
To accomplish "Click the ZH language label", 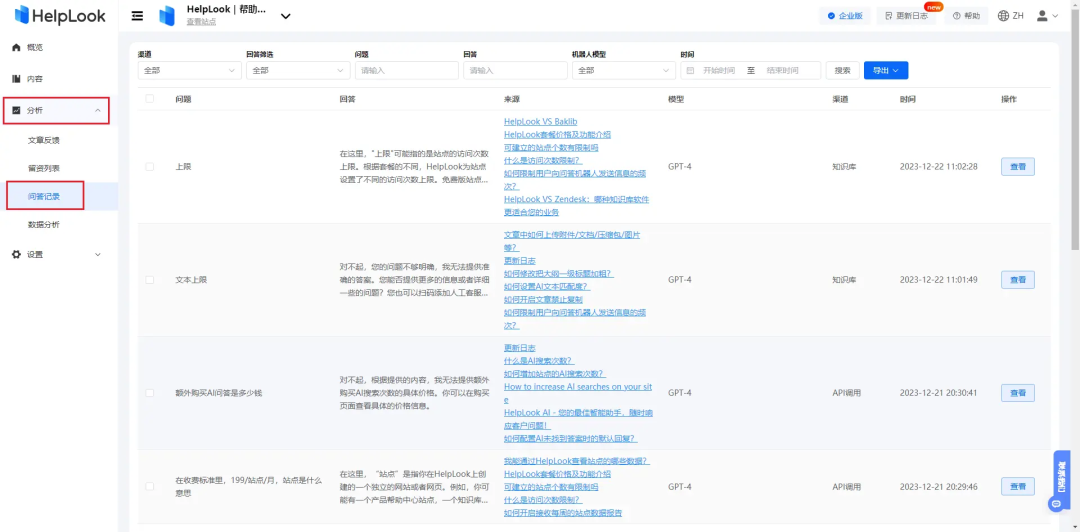I will tap(1018, 16).
